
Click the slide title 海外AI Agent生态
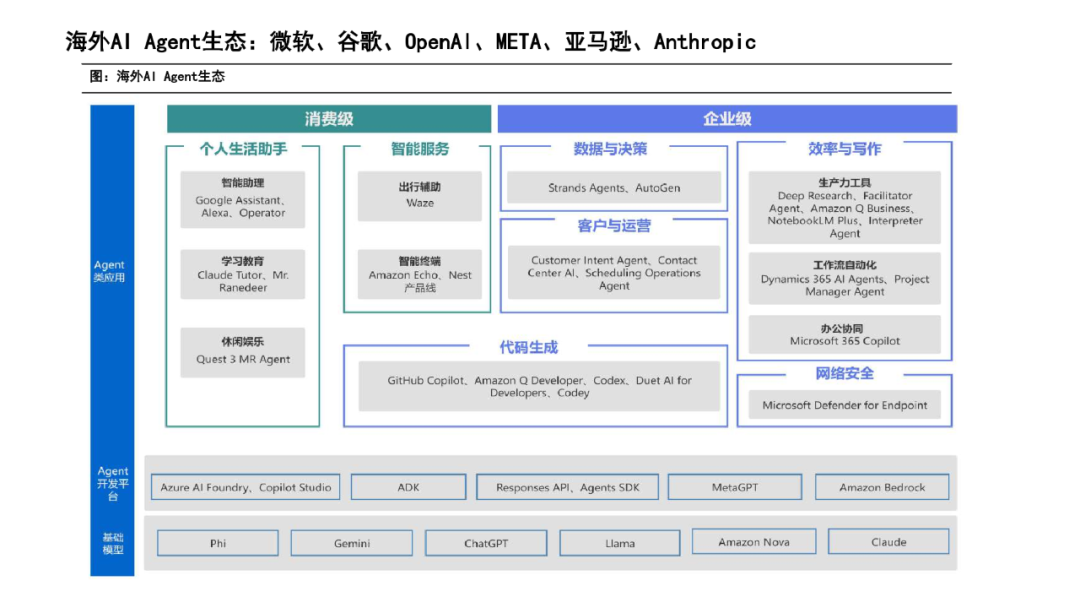coord(410,42)
